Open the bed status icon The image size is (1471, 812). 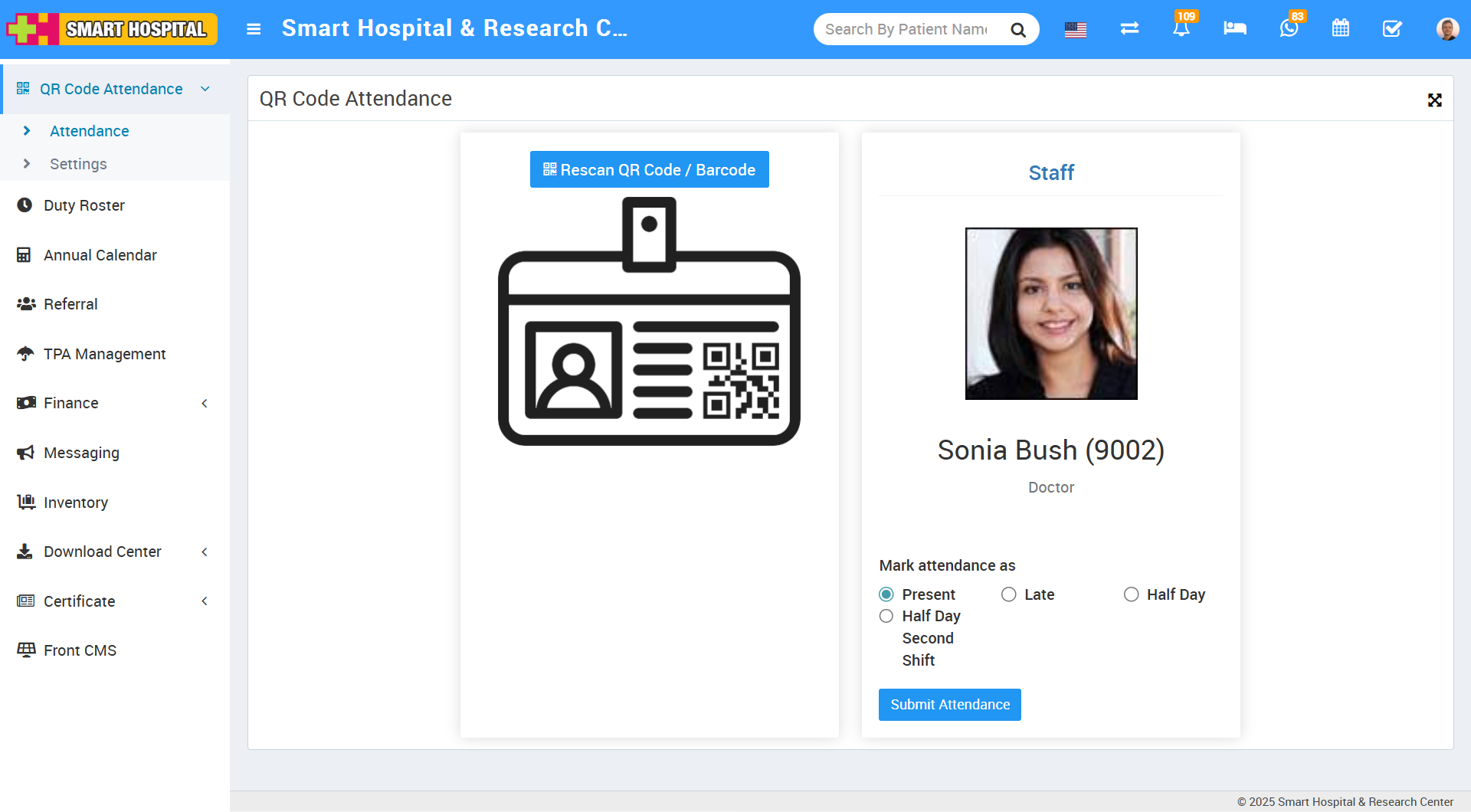coord(1235,28)
